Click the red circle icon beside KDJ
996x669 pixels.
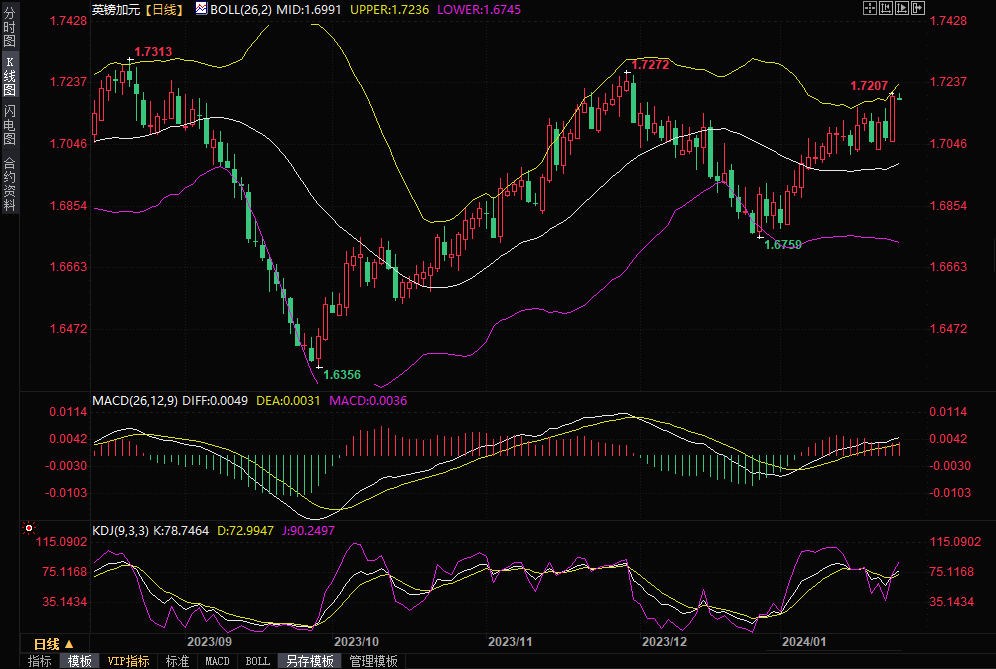point(29,527)
